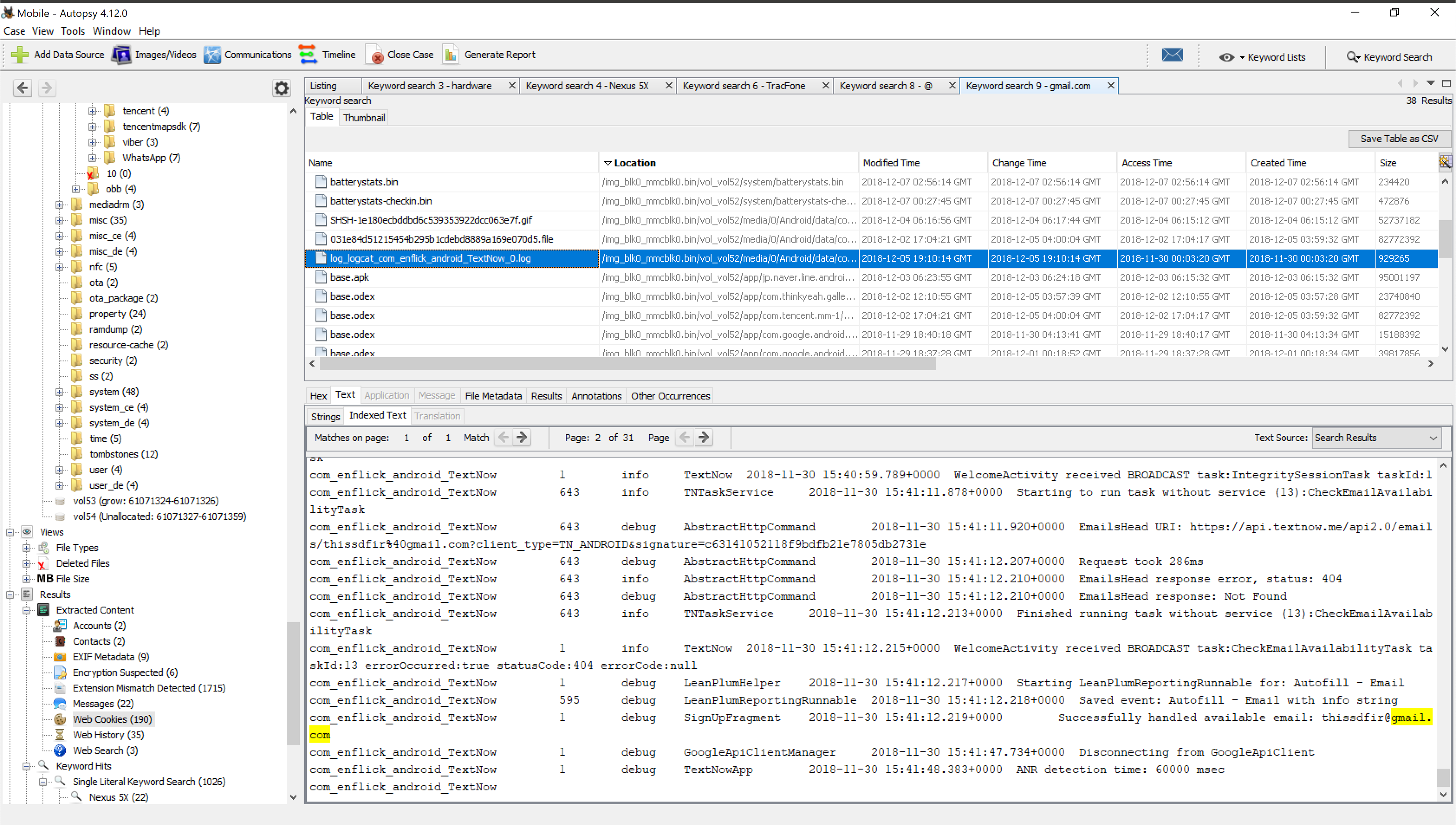1456x825 pixels.
Task: Open the Other Occurrences tab
Action: 670,396
